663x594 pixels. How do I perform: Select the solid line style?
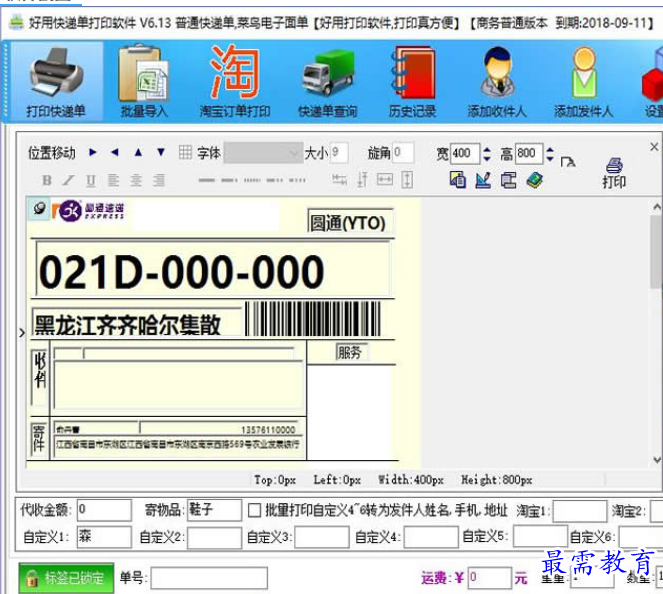207,181
